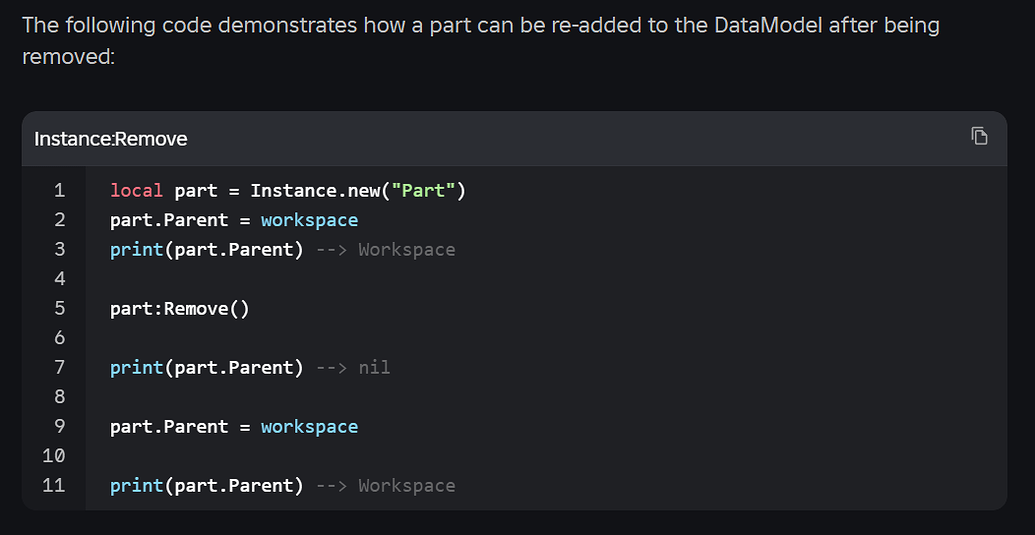Click the Instance:Remove code block title
Screen dimensions: 1035x535
[x=111, y=139]
